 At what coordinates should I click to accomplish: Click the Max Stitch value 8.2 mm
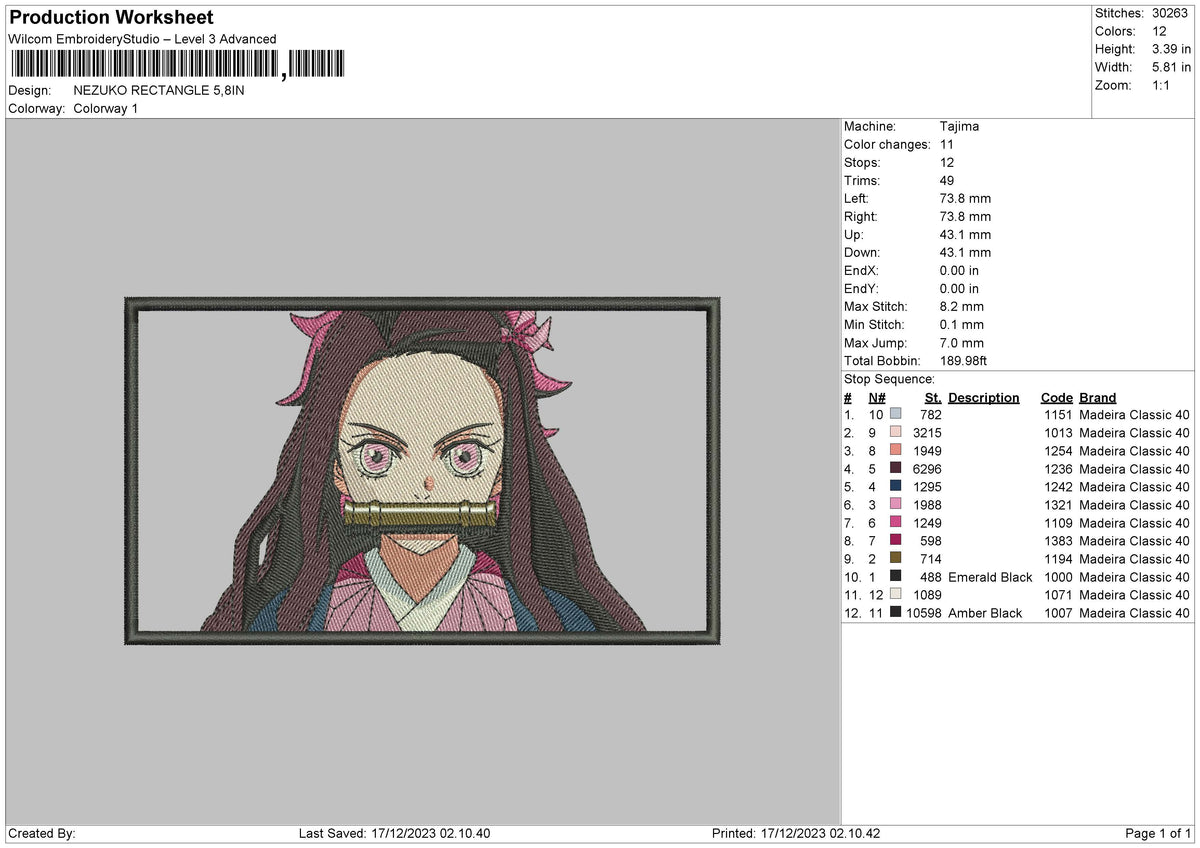pos(962,306)
